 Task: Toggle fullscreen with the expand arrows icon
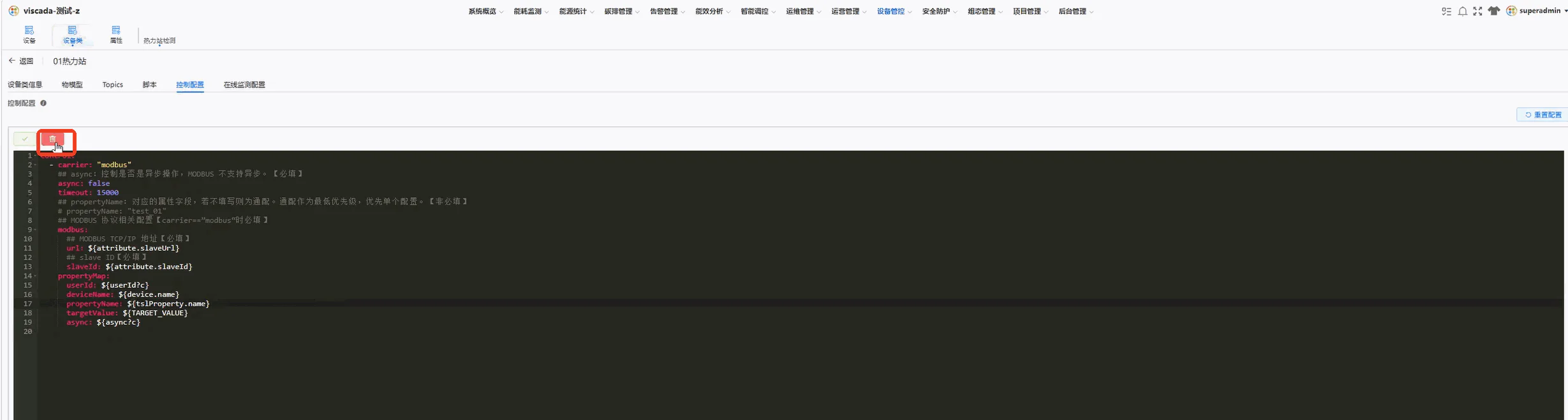pos(1478,11)
